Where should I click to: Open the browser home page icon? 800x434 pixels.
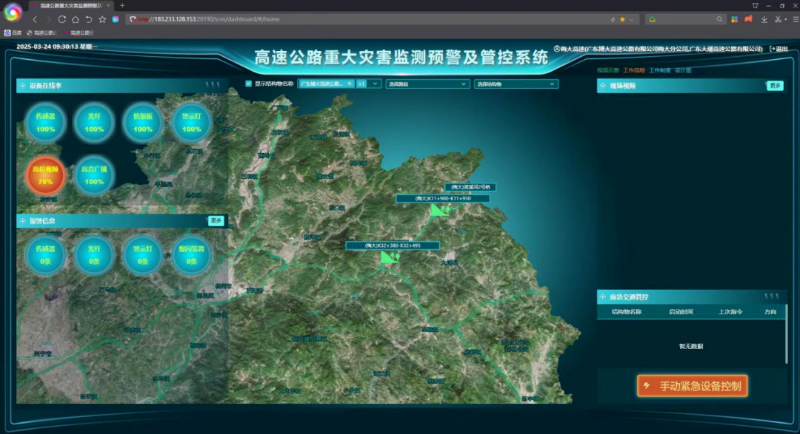75,19
